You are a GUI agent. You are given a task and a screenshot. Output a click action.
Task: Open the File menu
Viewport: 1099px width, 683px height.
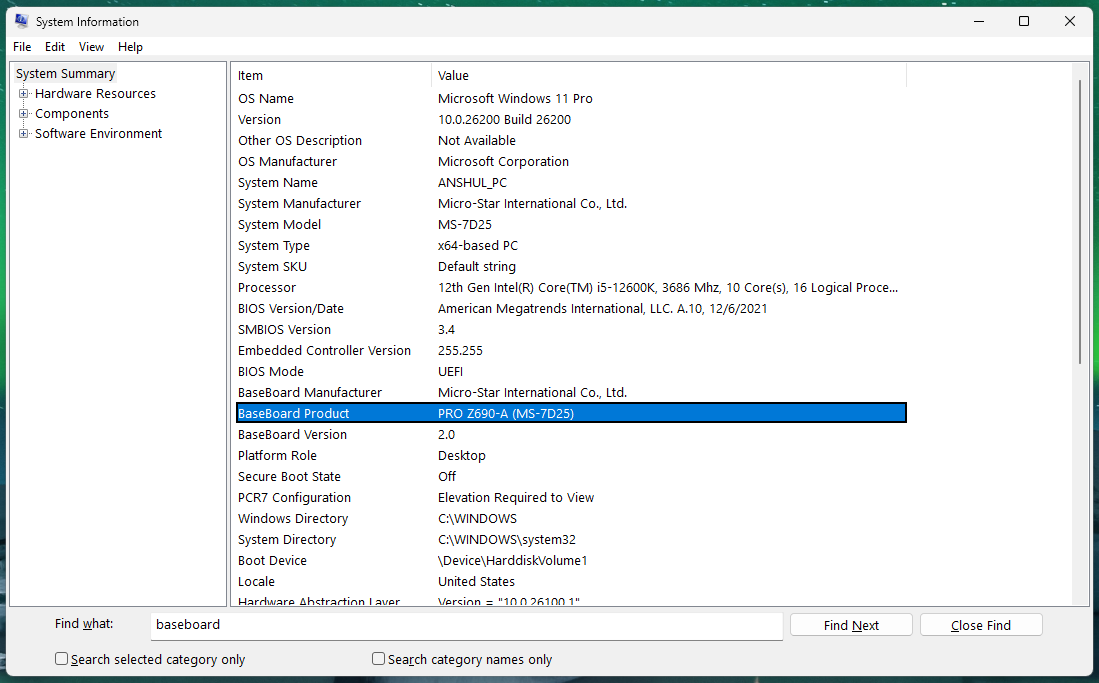pyautogui.click(x=22, y=47)
